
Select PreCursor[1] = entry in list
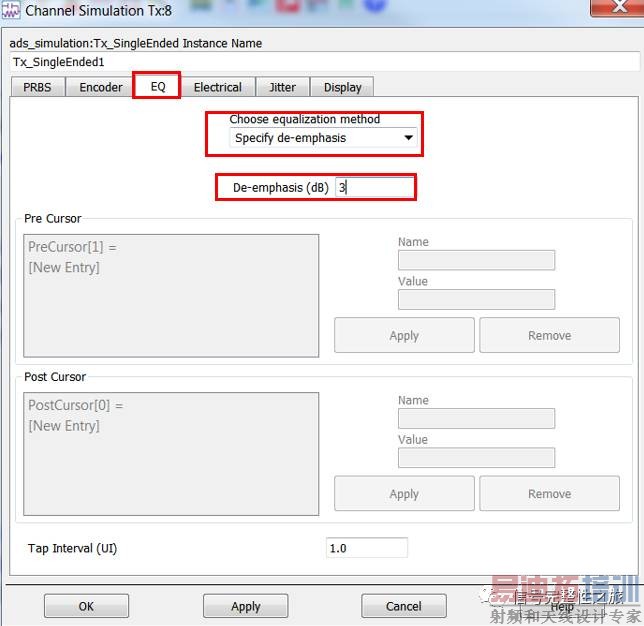coord(72,247)
